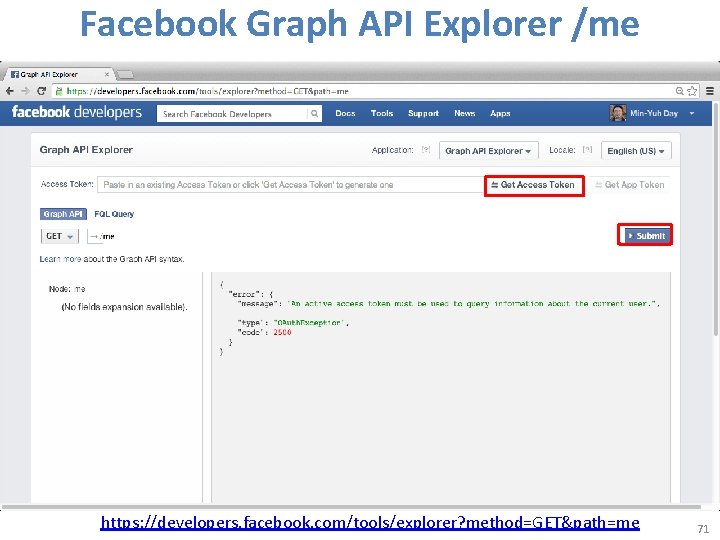Open the Tools menu
Screen dimensions: 720x540
click(x=382, y=113)
